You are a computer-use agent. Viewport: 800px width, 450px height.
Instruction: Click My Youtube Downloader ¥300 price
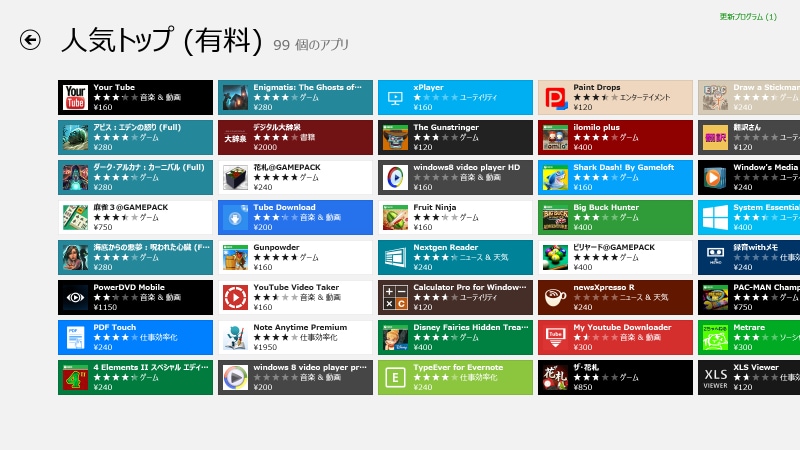pyautogui.click(x=583, y=347)
